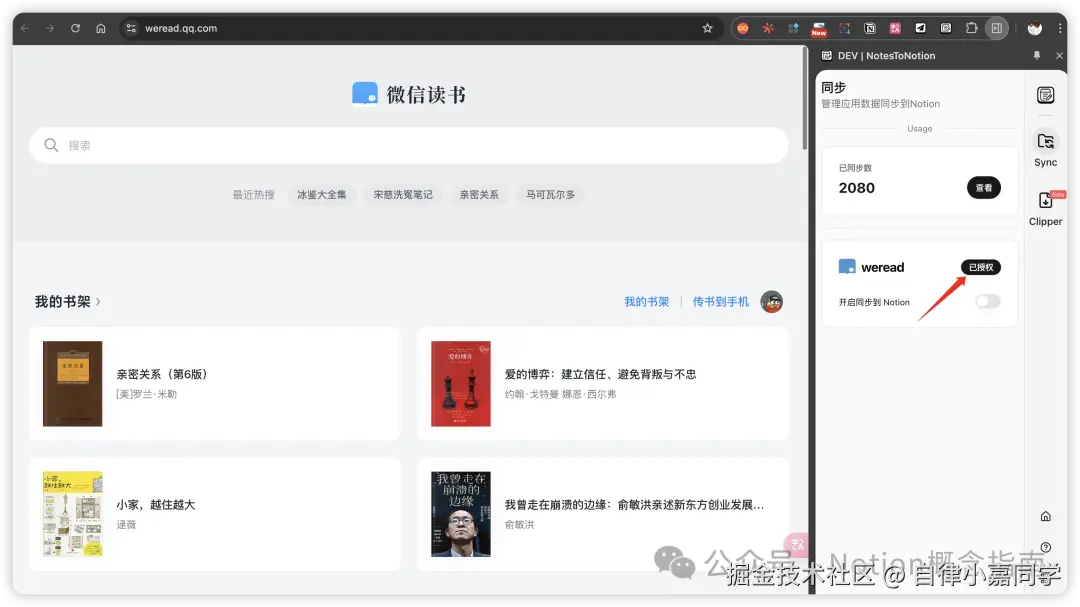This screenshot has width=1080, height=607.
Task: Select hot search tag 马可瓦尔多
Action: (x=550, y=195)
